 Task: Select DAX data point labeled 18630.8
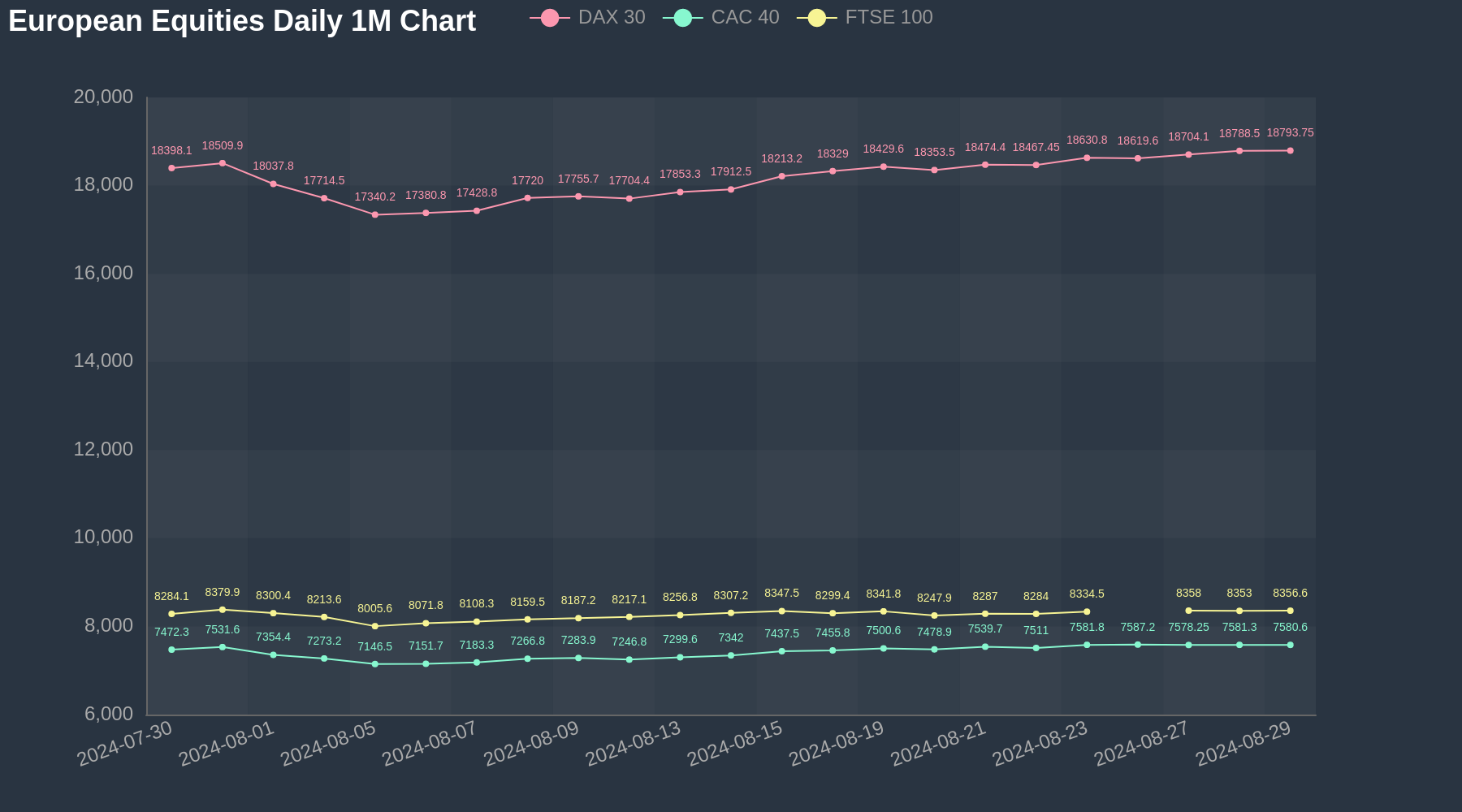click(1087, 158)
